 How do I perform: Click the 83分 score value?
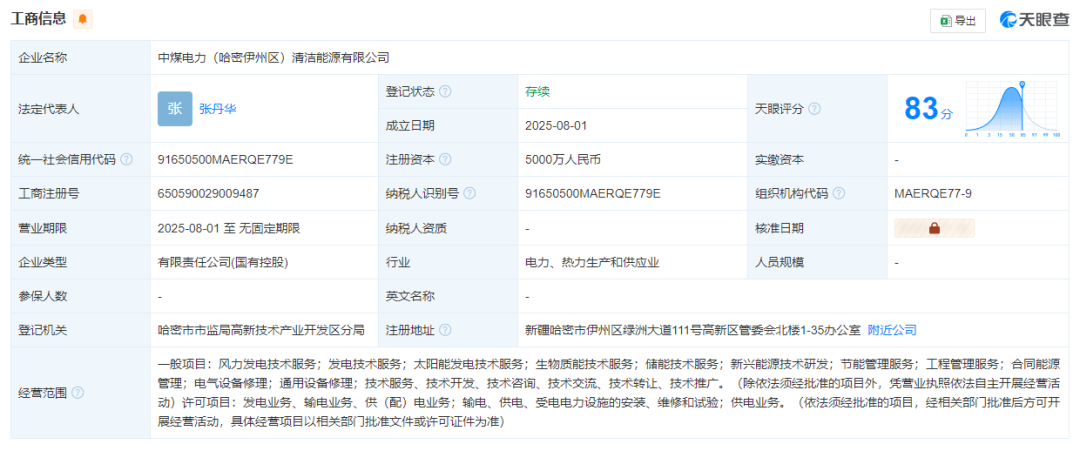tap(928, 109)
